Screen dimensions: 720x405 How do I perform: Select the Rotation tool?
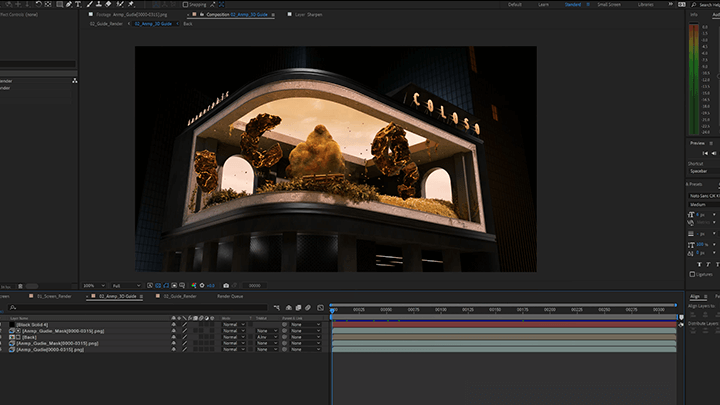(39, 4)
